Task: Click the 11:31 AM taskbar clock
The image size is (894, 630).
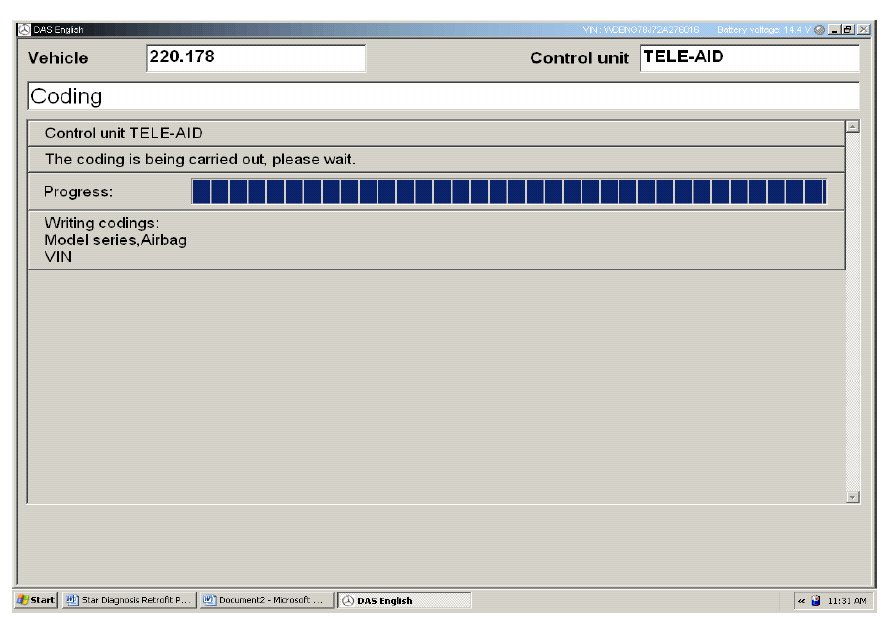Action: [x=848, y=600]
